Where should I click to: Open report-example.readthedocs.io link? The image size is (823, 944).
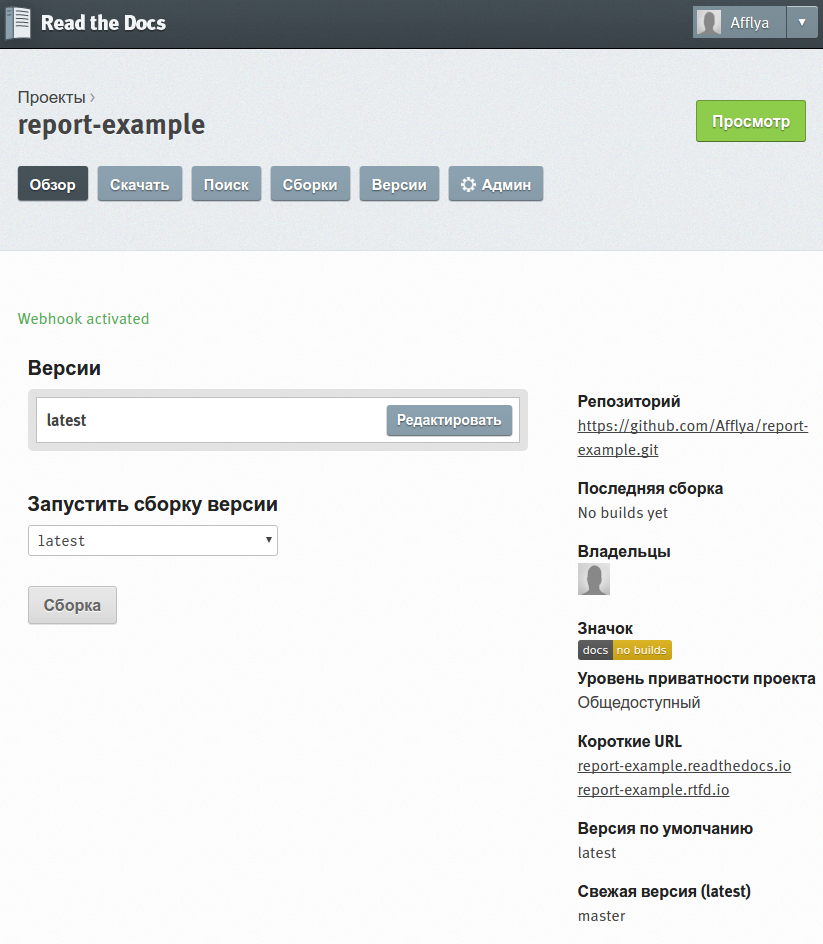coord(684,766)
